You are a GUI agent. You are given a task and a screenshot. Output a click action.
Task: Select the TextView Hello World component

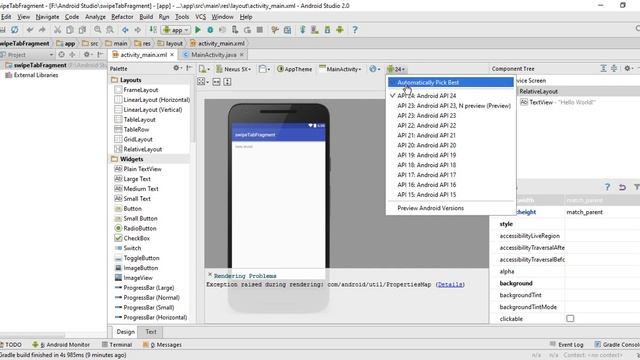[x=558, y=102]
